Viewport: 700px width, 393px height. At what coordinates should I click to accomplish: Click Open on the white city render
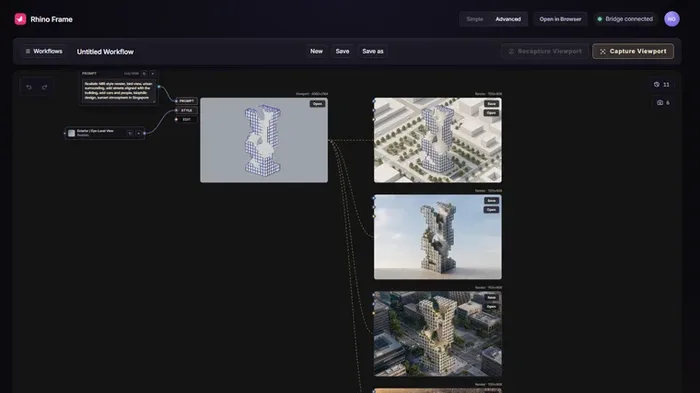[492, 113]
